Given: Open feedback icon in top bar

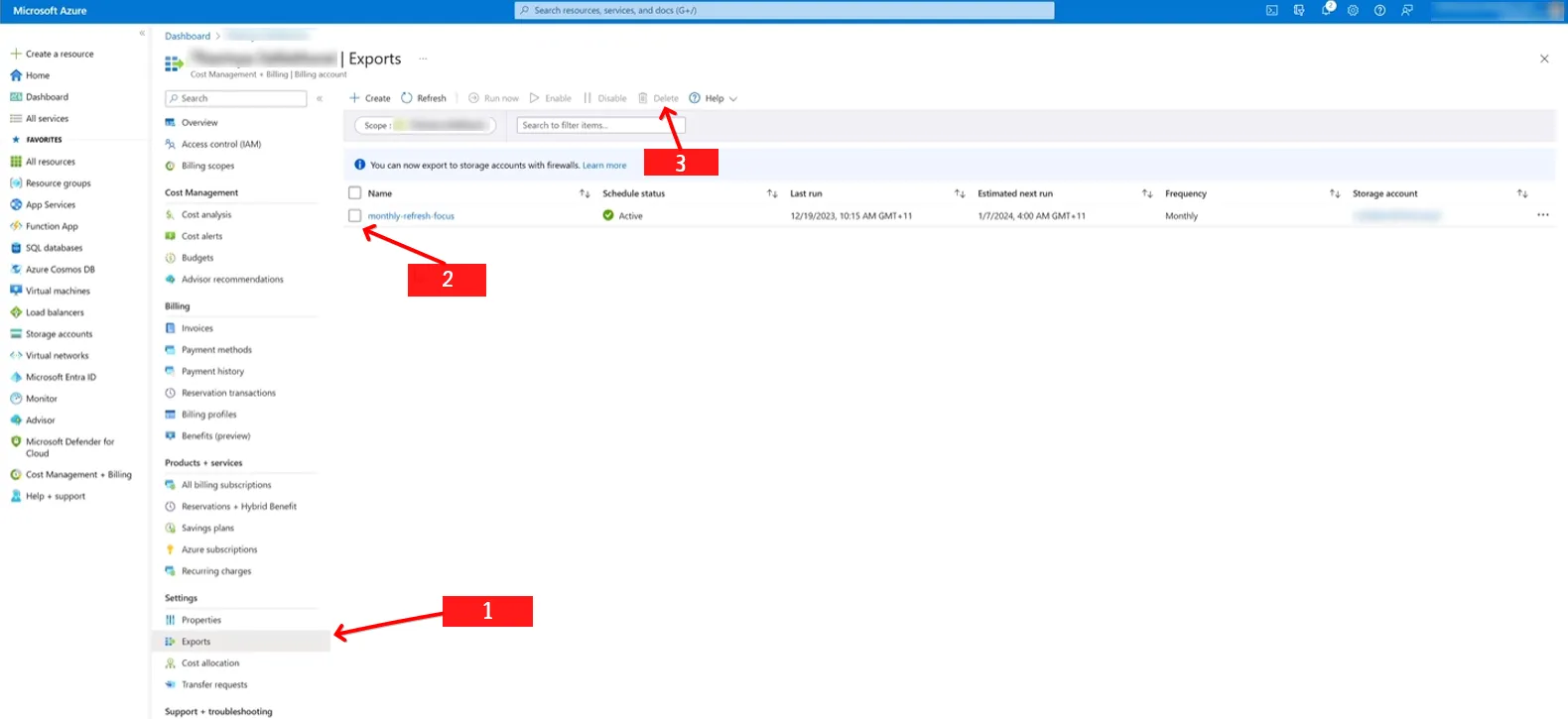Looking at the screenshot, I should [x=1406, y=11].
